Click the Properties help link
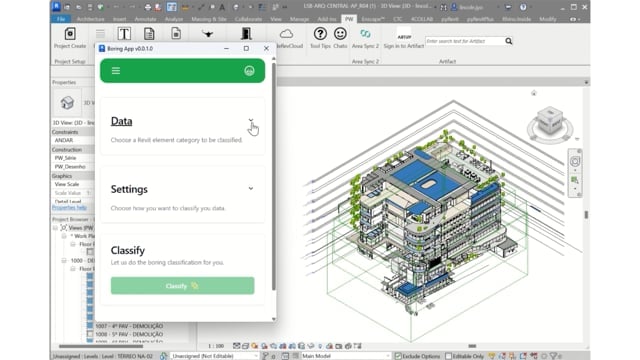The height and width of the screenshot is (360, 640). [x=69, y=208]
